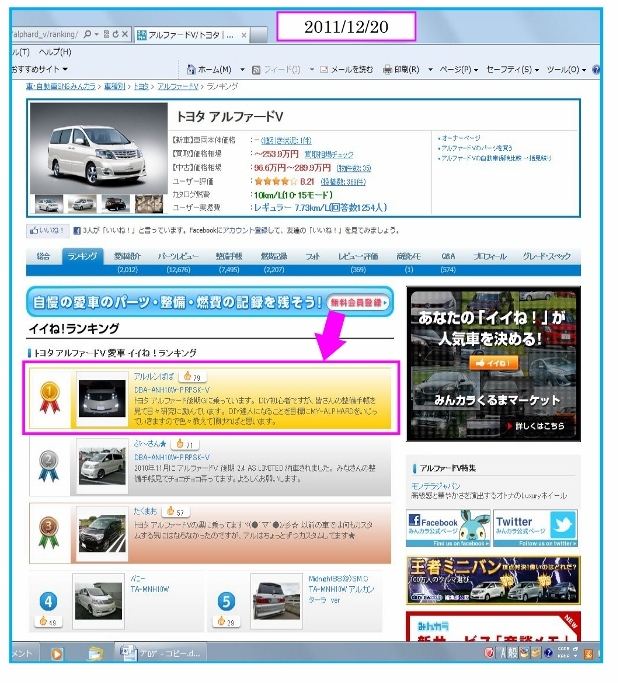Close the アルファードV browser tab

coord(244,35)
